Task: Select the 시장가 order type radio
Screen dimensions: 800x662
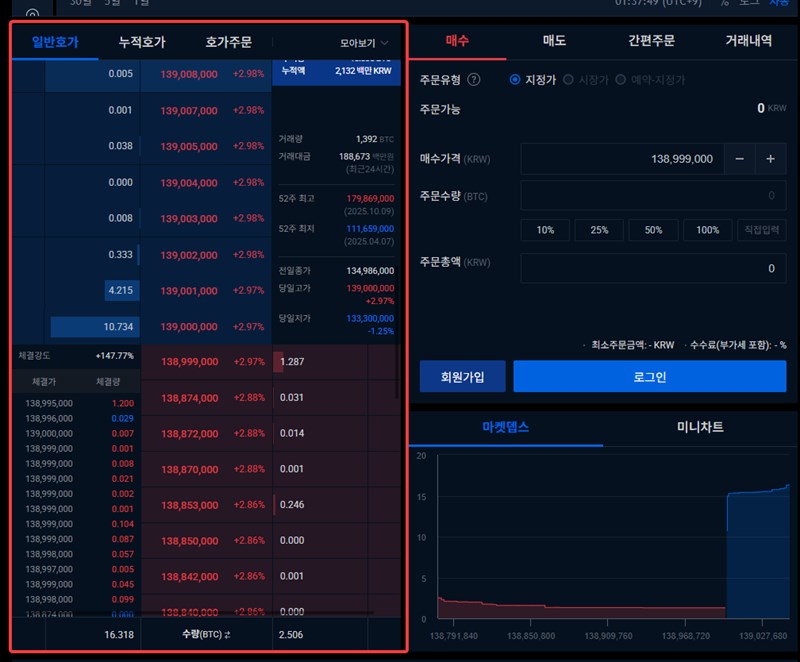Action: pos(569,80)
